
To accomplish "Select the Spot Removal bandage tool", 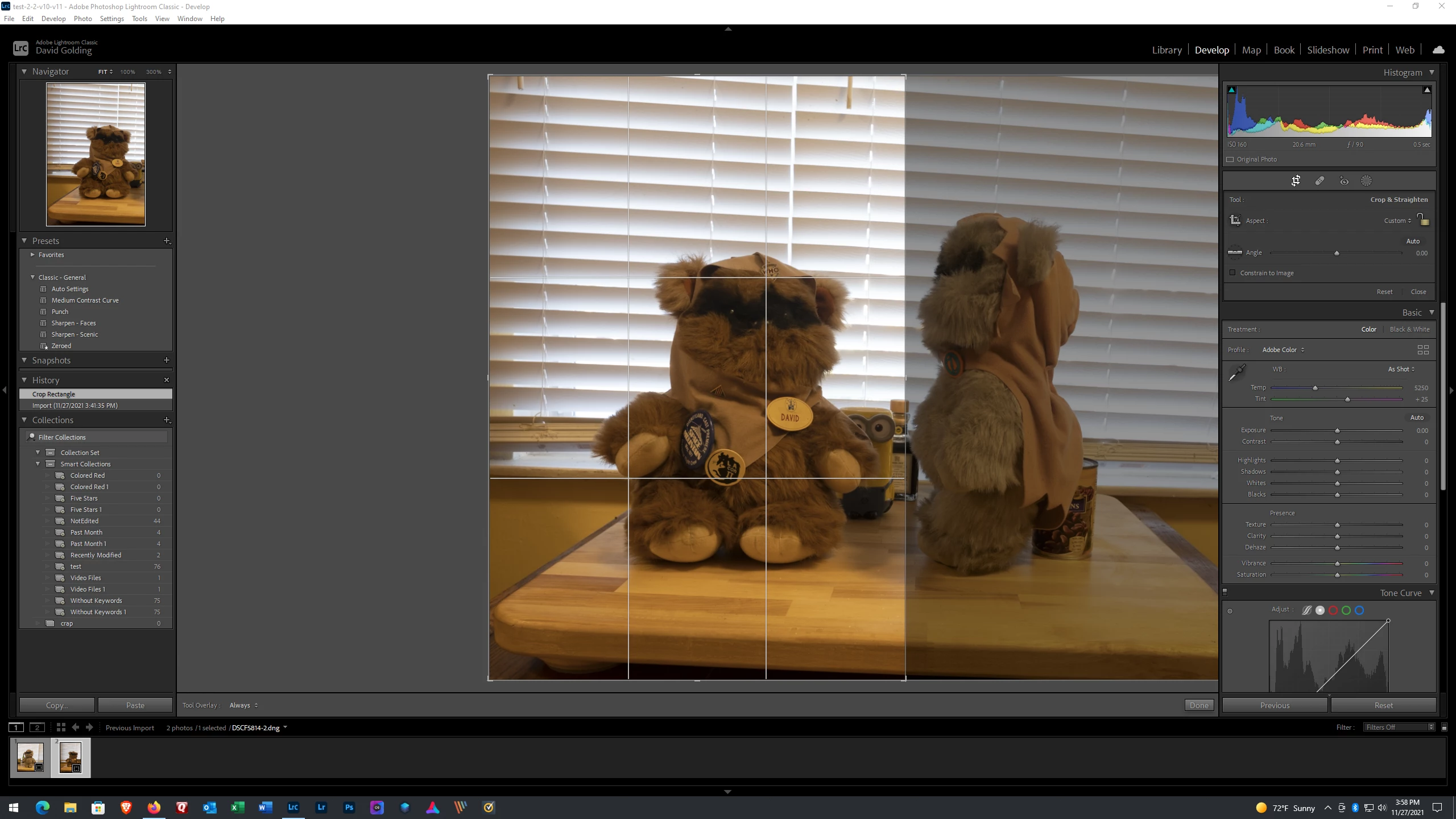I will click(1319, 181).
